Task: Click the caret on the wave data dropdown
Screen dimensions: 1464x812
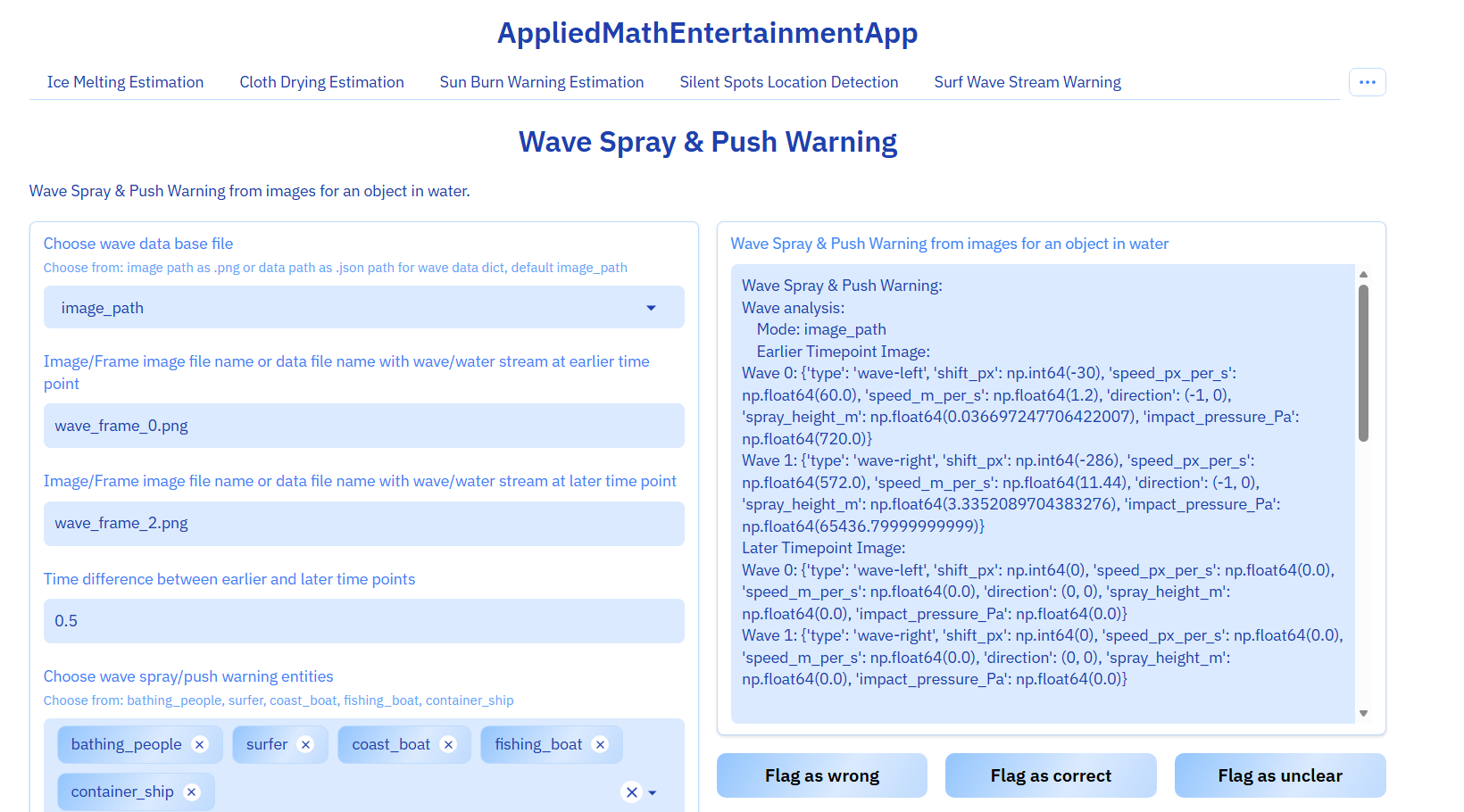Action: coord(651,307)
